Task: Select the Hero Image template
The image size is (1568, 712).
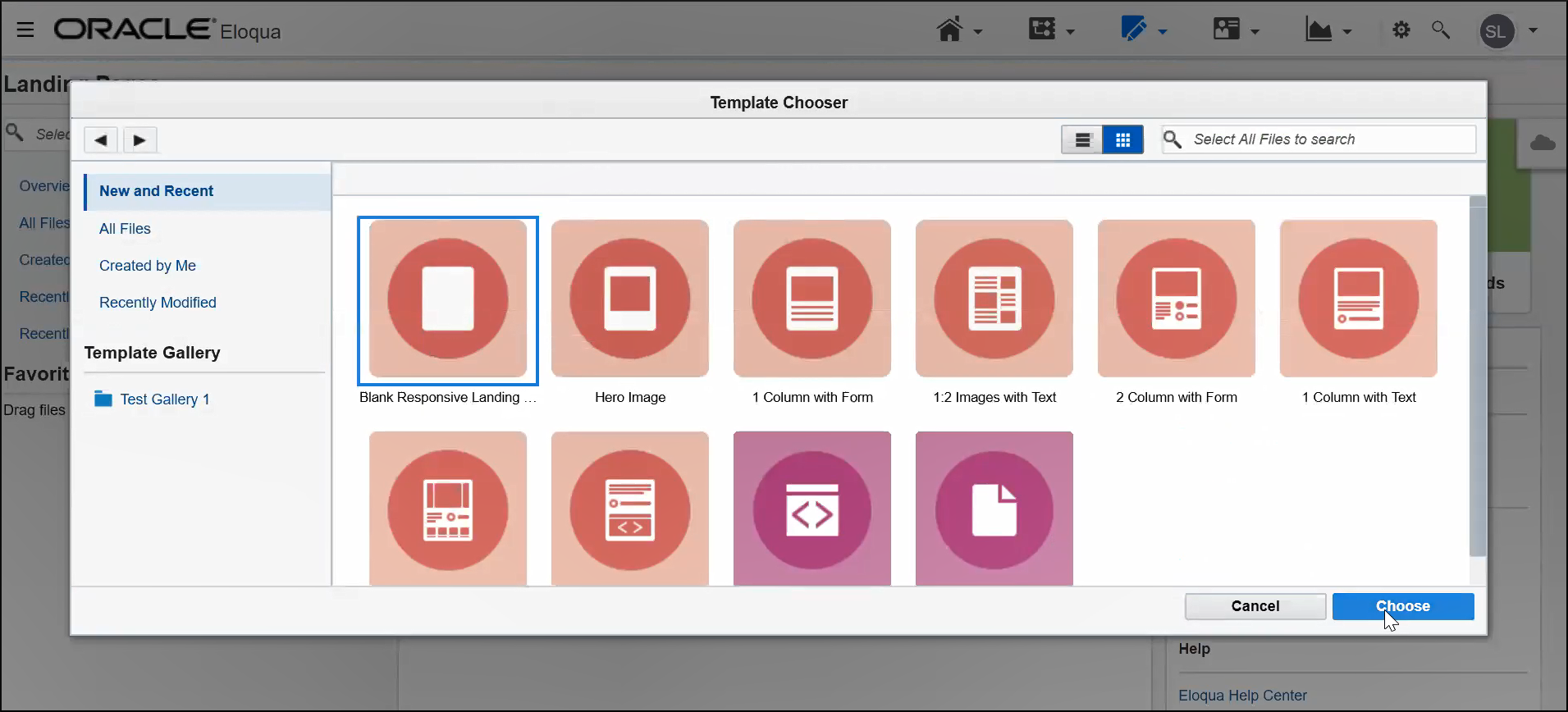Action: point(630,299)
